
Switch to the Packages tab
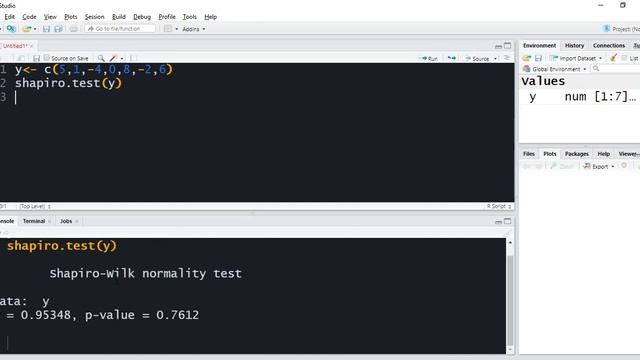click(576, 154)
